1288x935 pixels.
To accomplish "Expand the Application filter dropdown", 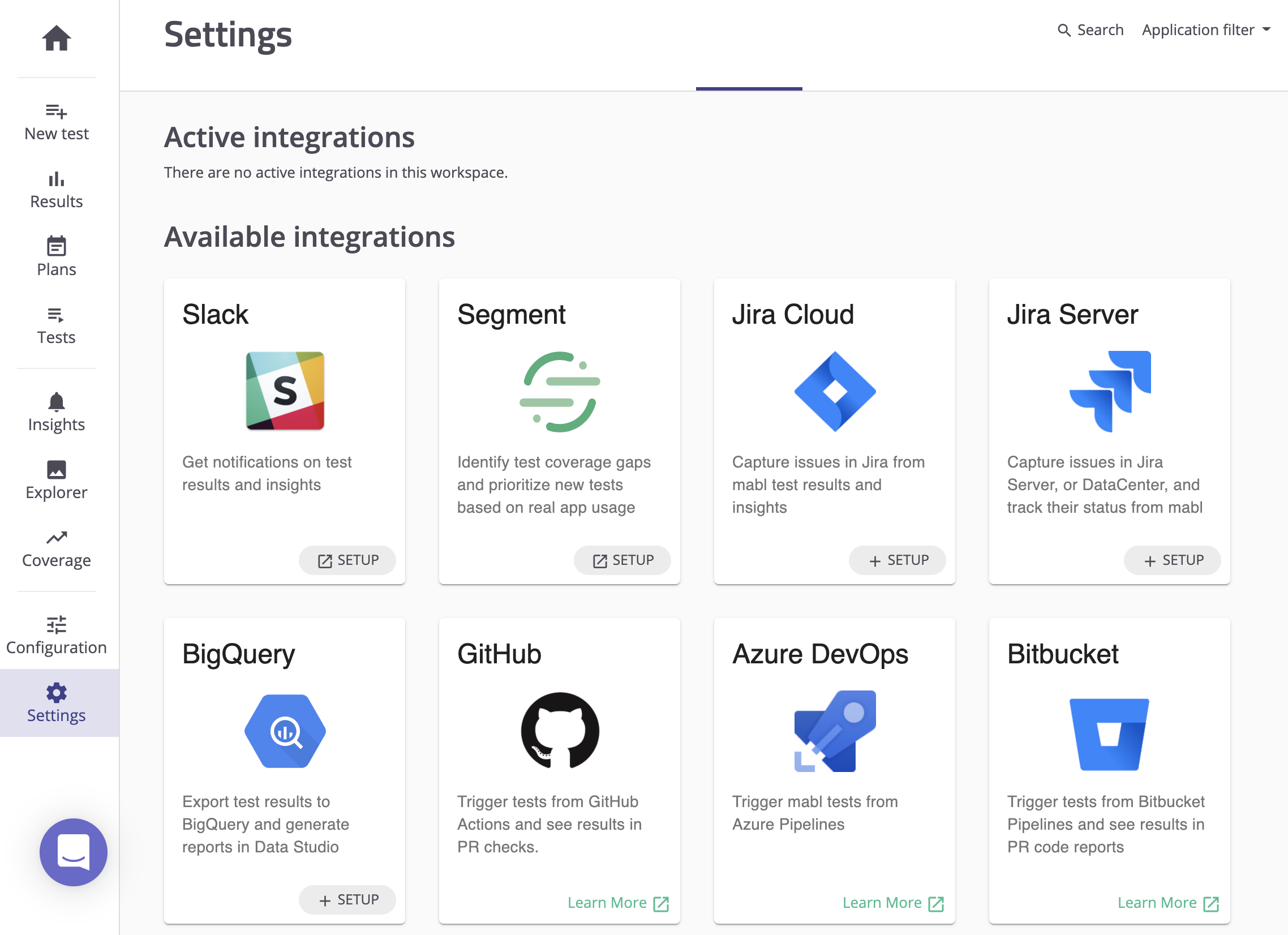I will coord(1205,29).
